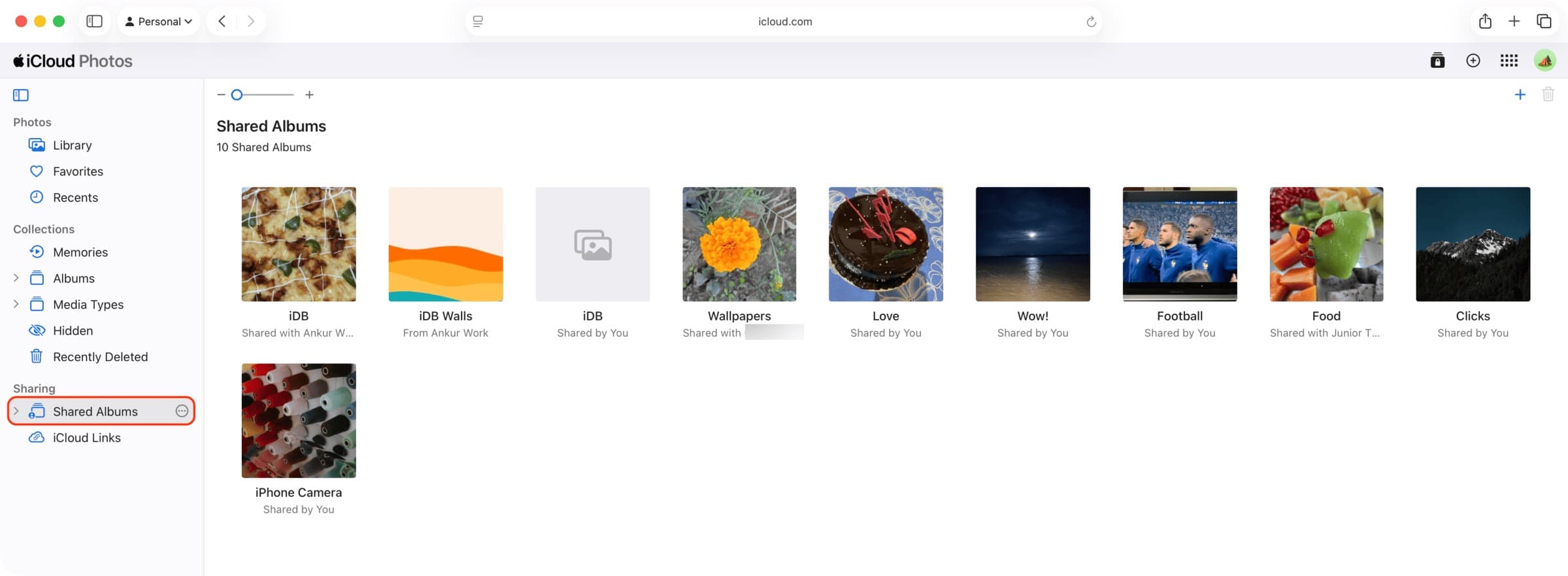
Task: Expand the Shared Albums chevron
Action: coord(16,411)
